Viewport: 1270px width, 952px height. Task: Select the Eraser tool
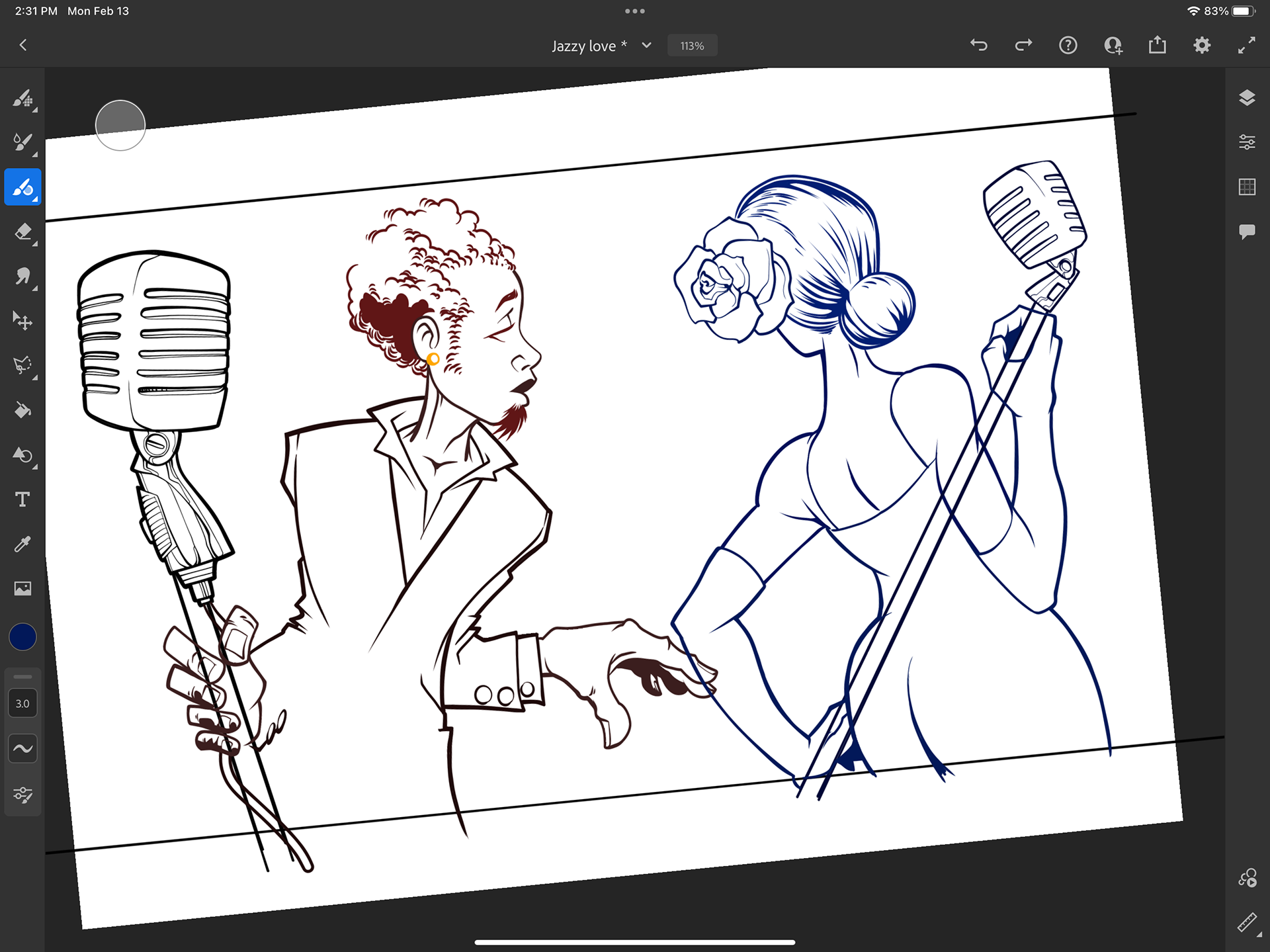(x=22, y=232)
